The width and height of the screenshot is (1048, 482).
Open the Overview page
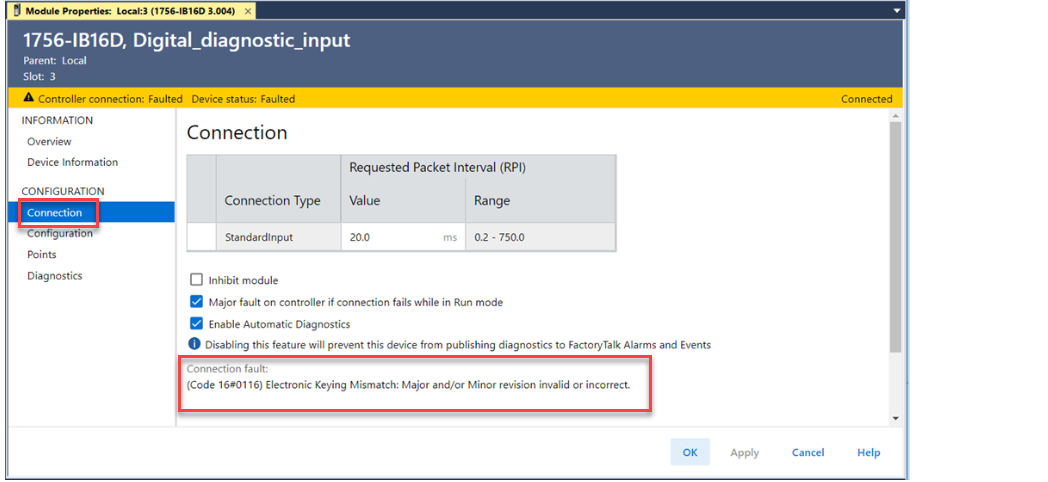click(49, 142)
